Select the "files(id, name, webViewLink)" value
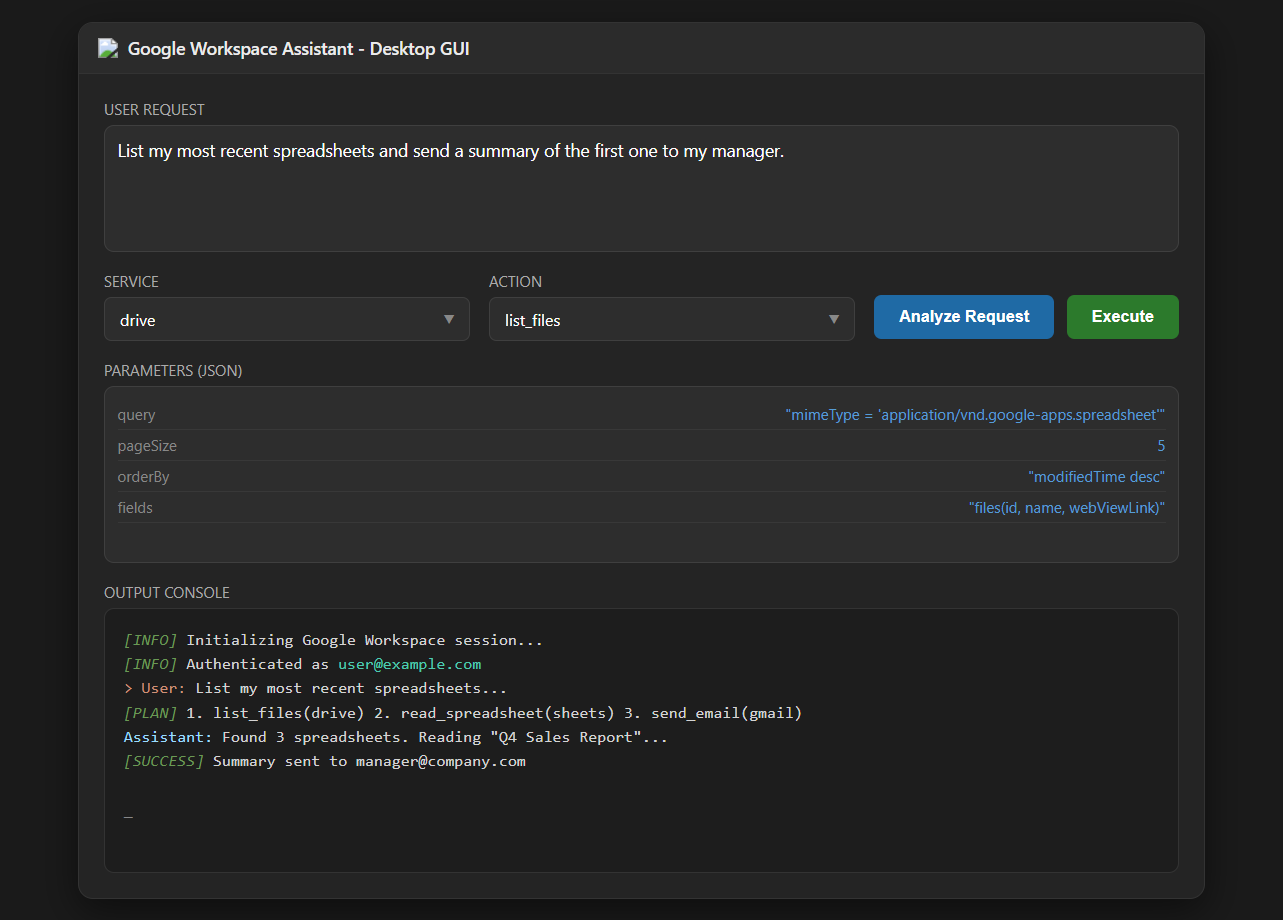Screen dimensions: 1283x920 (1067, 508)
